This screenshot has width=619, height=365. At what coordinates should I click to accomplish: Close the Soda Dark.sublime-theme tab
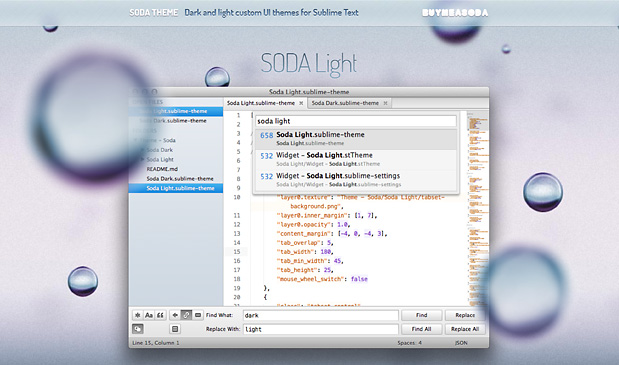385,103
